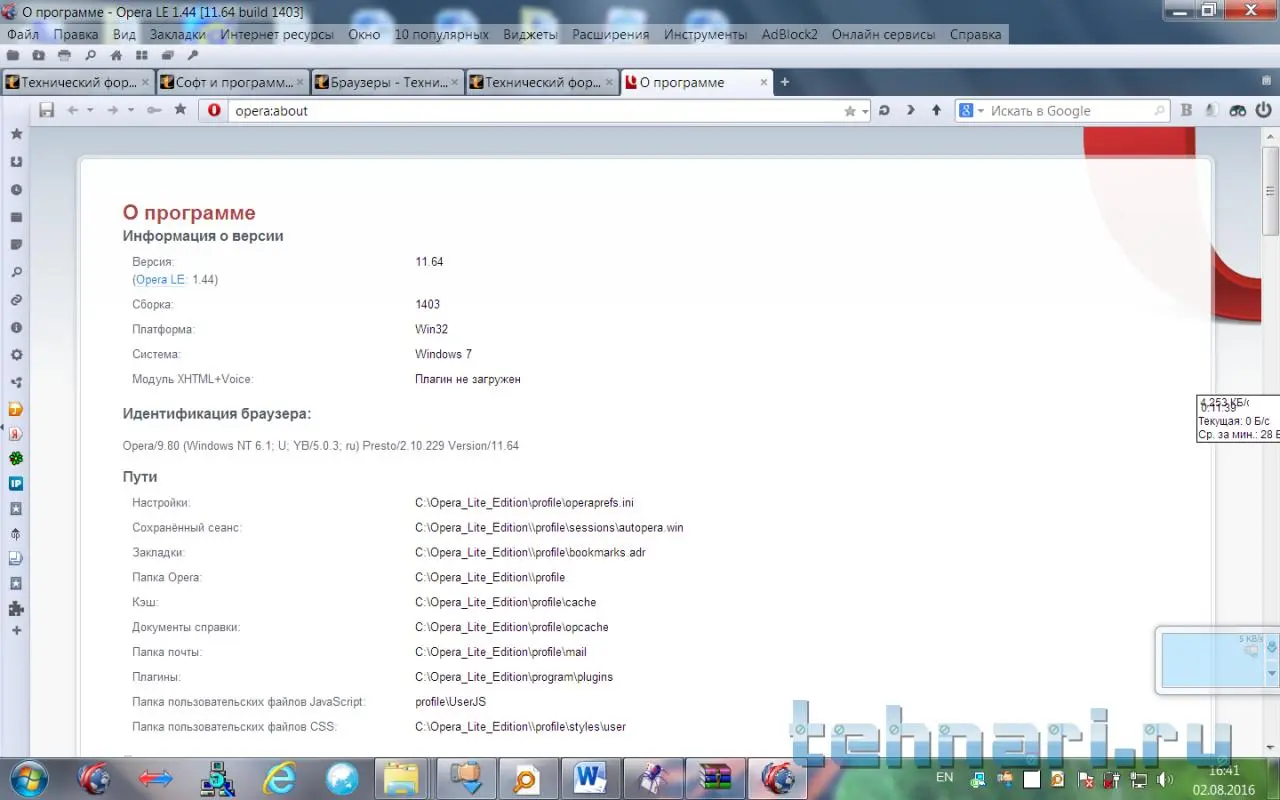Switch to the Софт и программ... tab
The width and height of the screenshot is (1280, 800).
pos(234,82)
